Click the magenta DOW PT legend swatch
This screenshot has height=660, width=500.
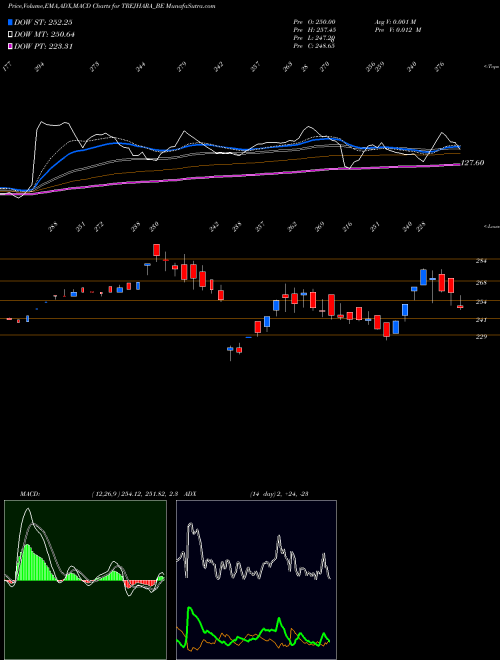pyautogui.click(x=11, y=46)
